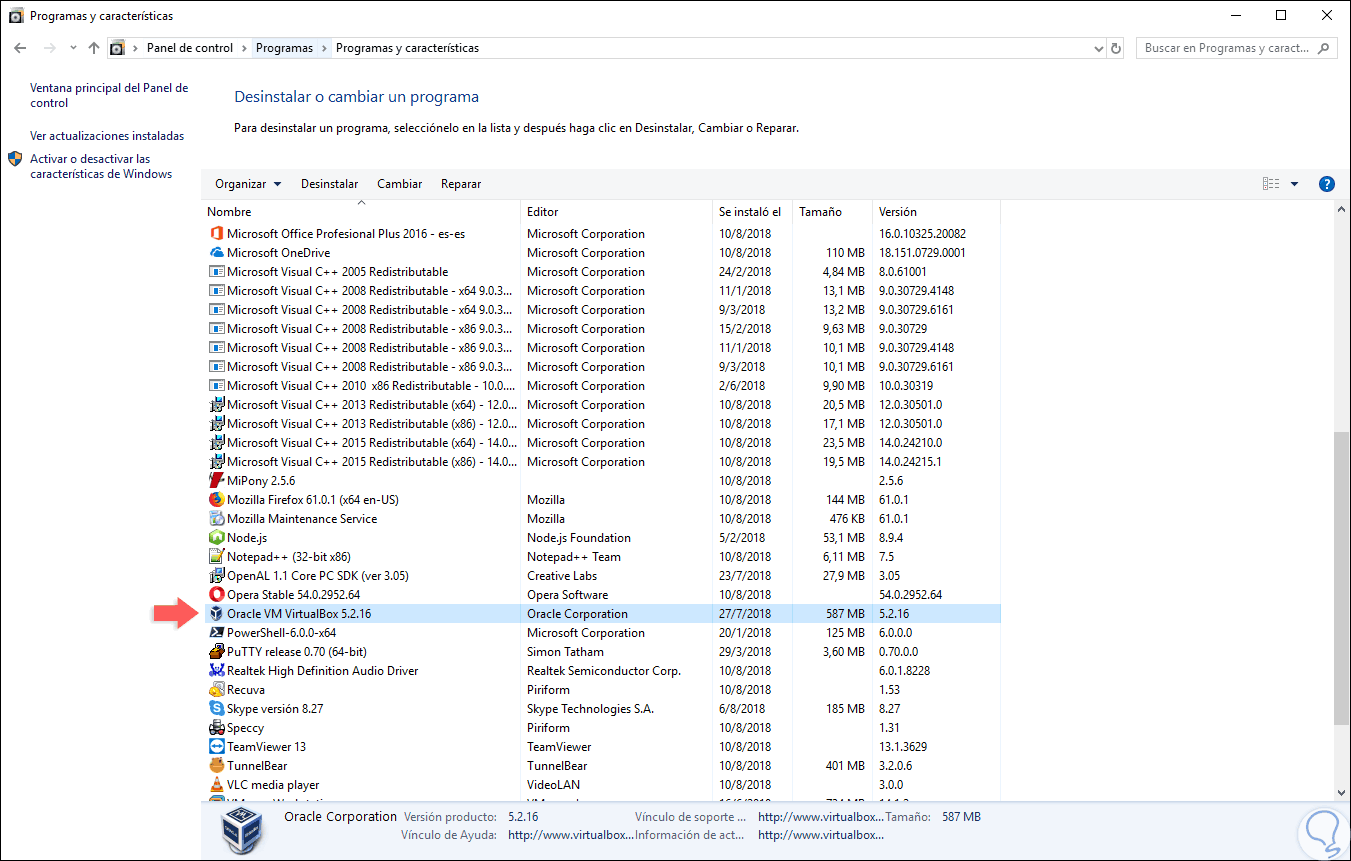Click the Oracle VM VirtualBox list icon
Screen dimensions: 1351x861
216,614
